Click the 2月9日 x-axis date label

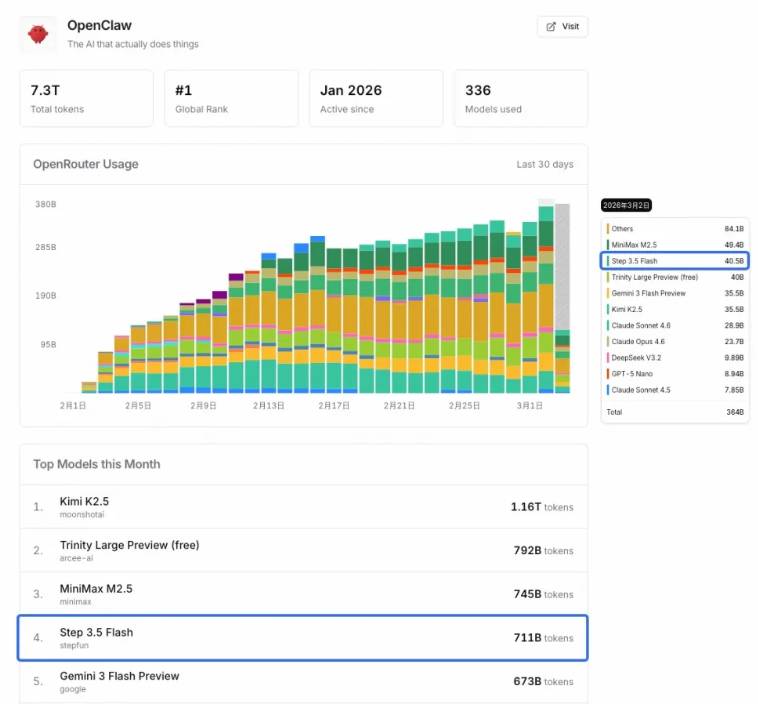[x=204, y=406]
